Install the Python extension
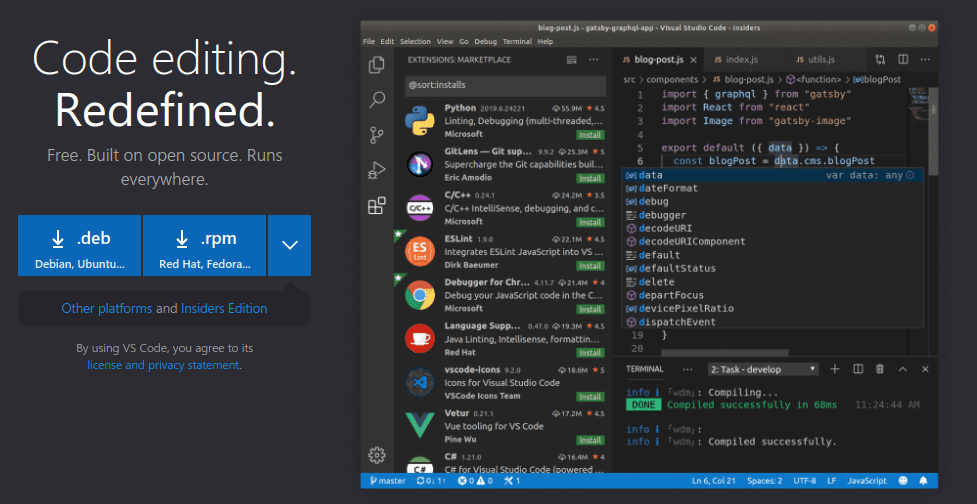The height and width of the screenshot is (504, 977). pos(589,135)
